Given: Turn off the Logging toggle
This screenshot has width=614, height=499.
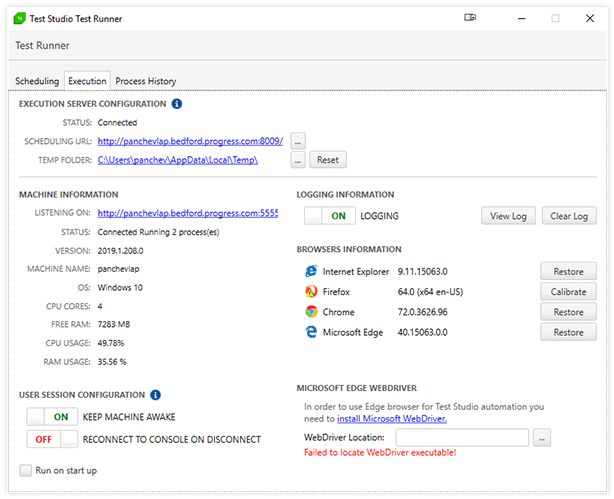Looking at the screenshot, I should [330, 216].
